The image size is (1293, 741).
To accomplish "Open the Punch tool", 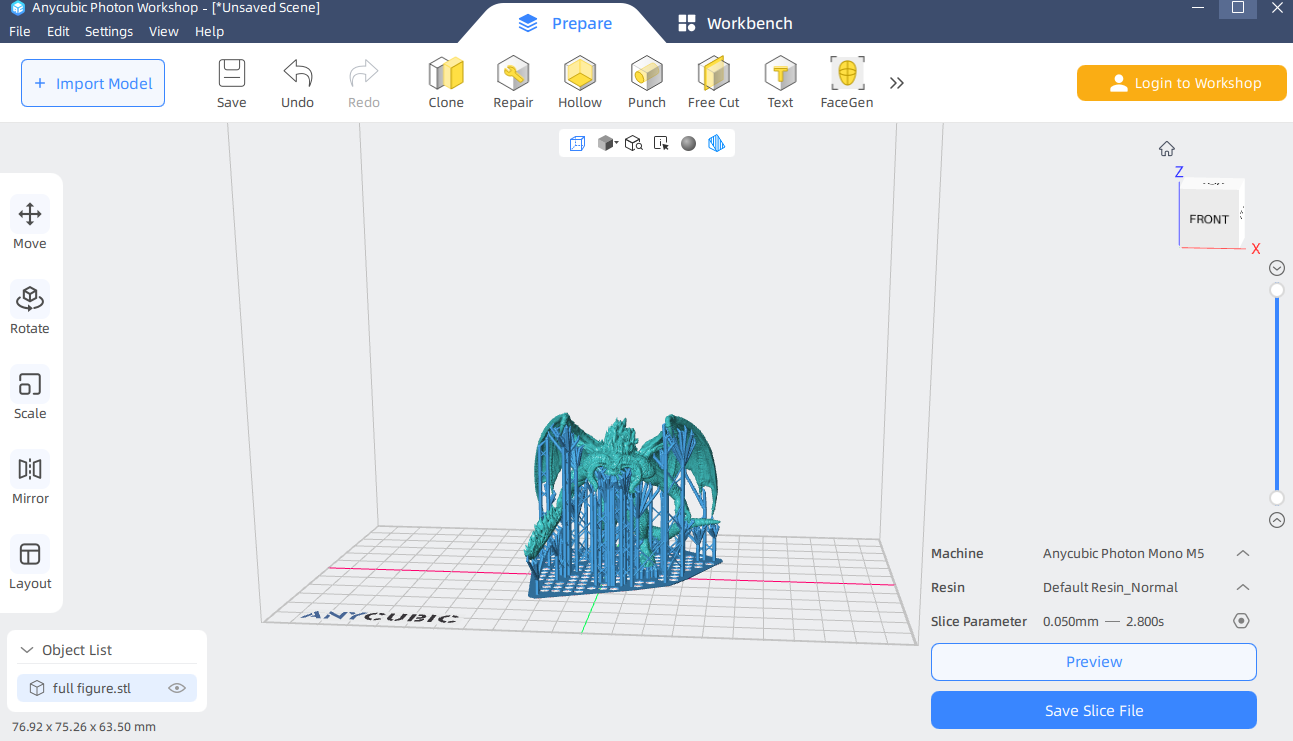I will pos(646,82).
